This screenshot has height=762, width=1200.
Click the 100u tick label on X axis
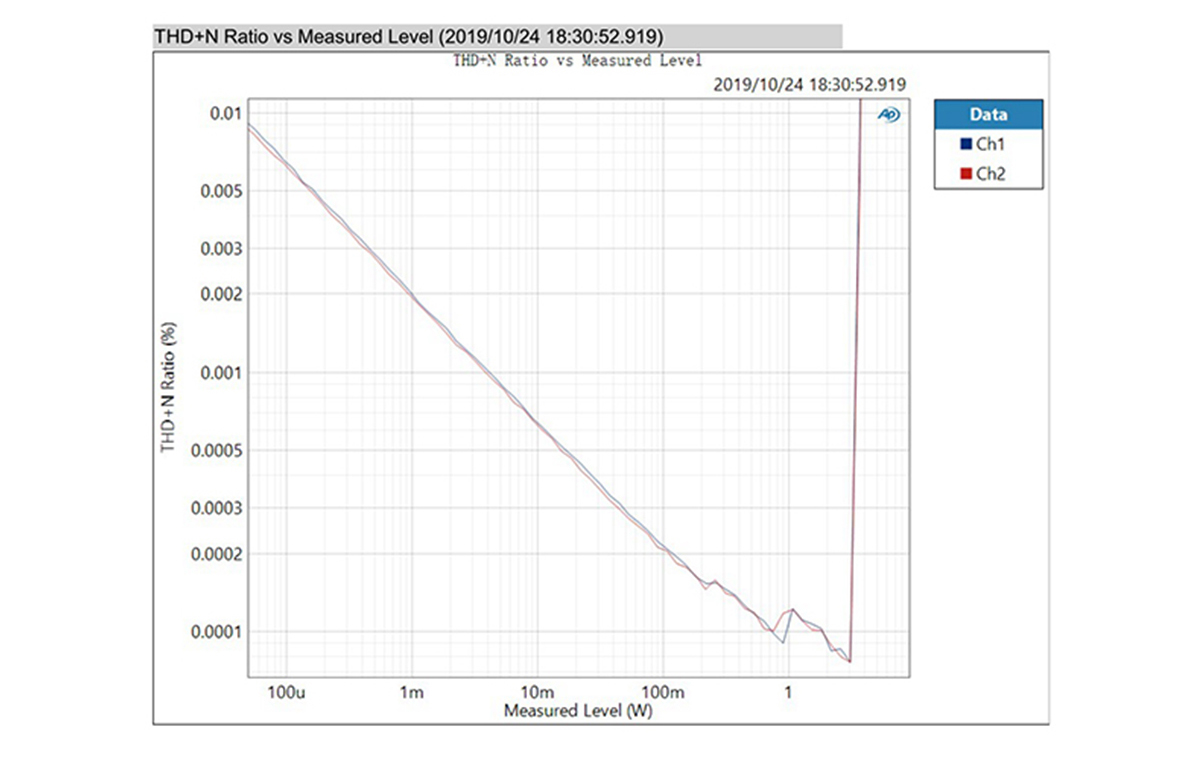286,692
